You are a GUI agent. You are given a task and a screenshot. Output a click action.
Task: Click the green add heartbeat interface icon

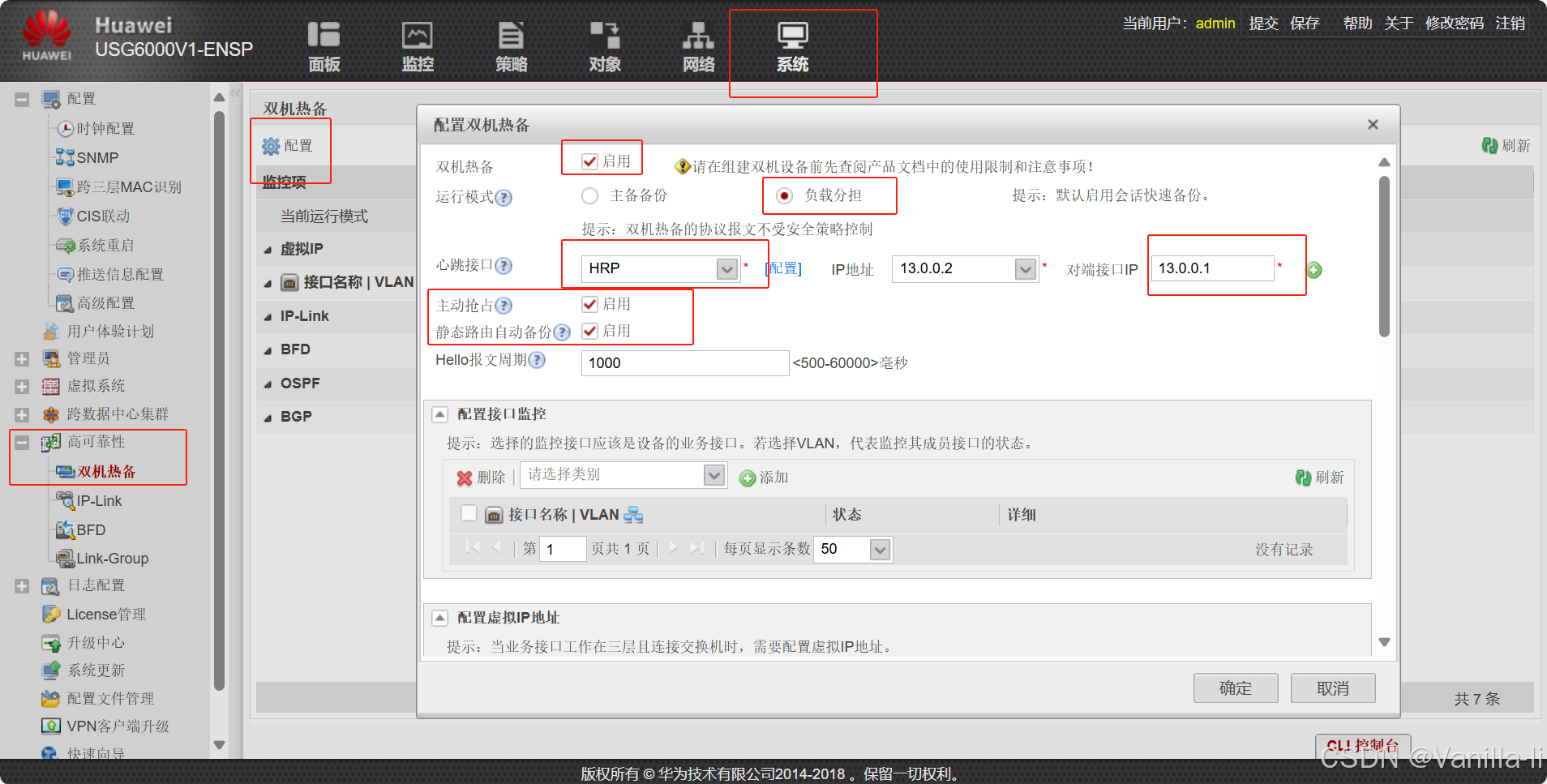[x=1314, y=270]
